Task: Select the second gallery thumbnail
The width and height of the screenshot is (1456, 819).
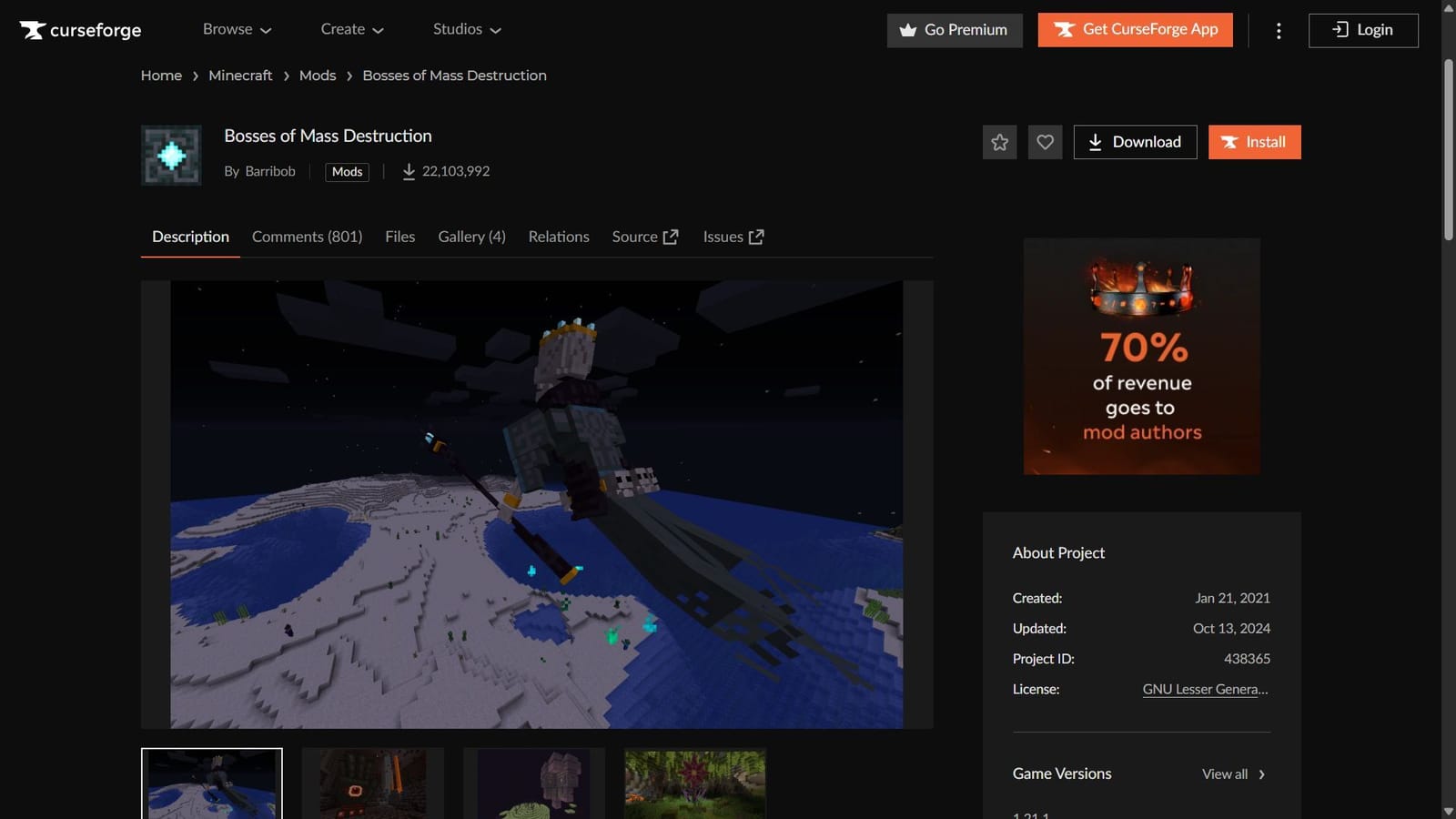Action: point(373,784)
